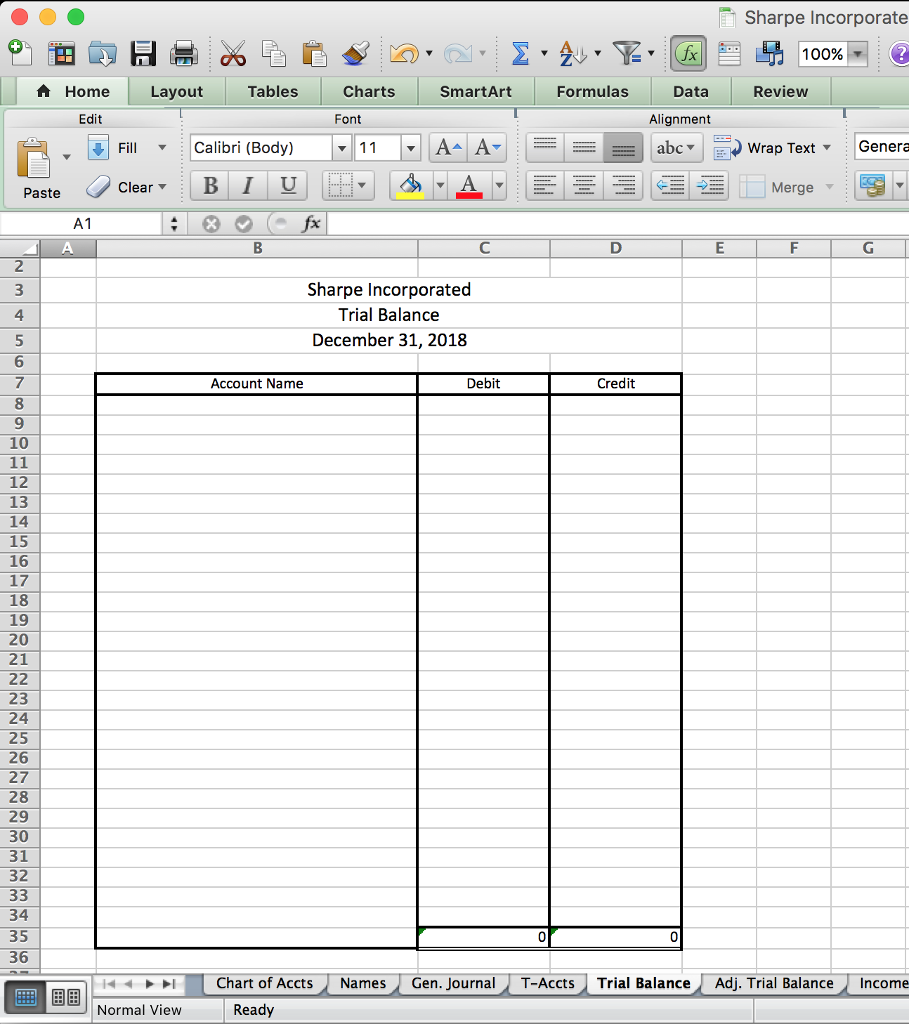909x1024 pixels.
Task: Copy selection with the Copy icon
Action: click(274, 54)
